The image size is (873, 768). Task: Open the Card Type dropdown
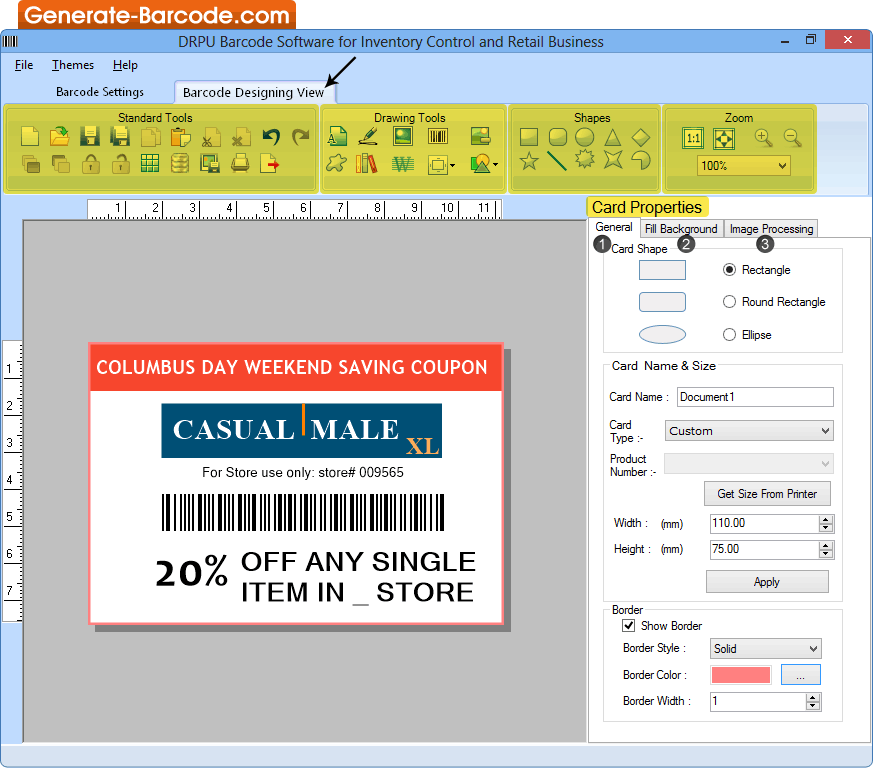tap(825, 431)
